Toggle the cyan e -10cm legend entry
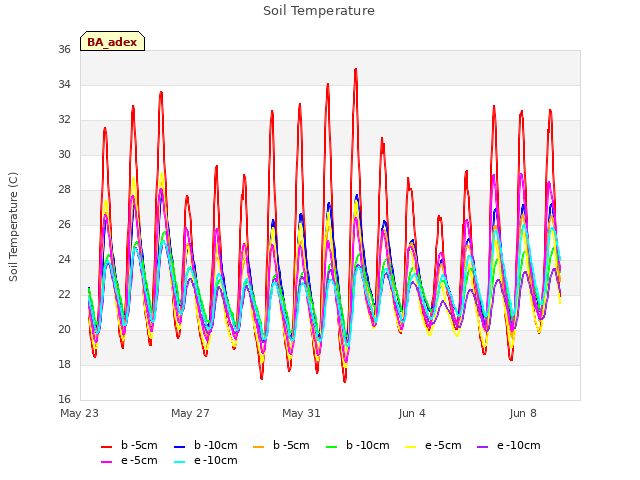Image resolution: width=640 pixels, height=480 pixels. (206, 460)
